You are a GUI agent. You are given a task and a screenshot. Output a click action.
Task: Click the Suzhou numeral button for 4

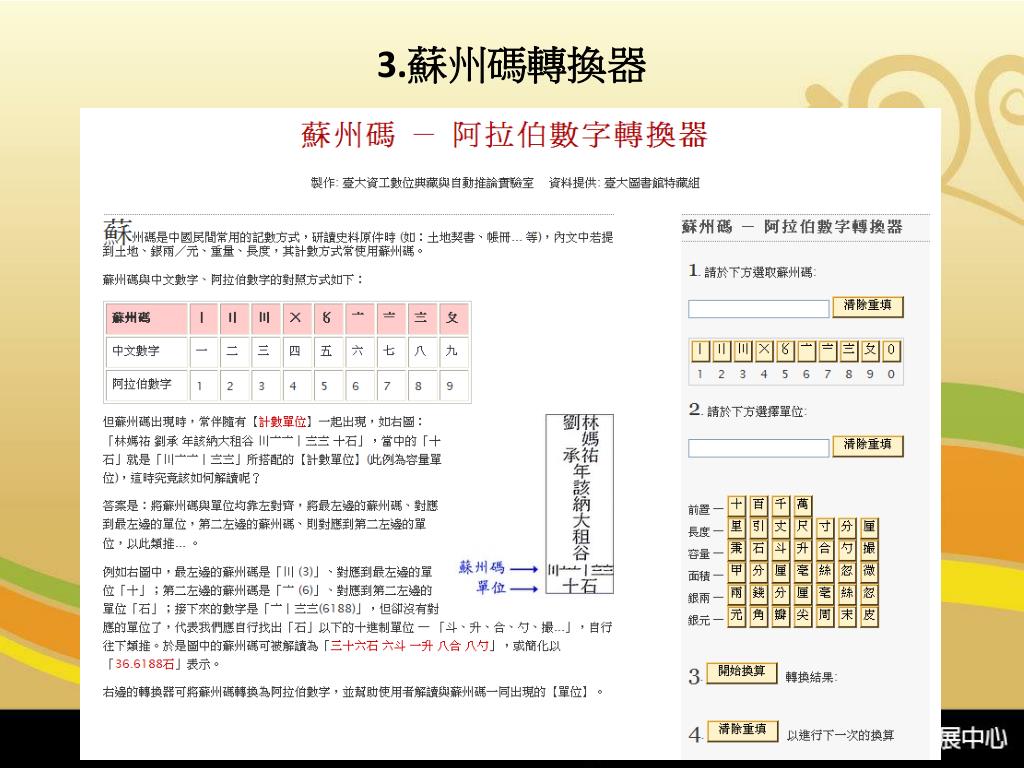[x=763, y=351]
